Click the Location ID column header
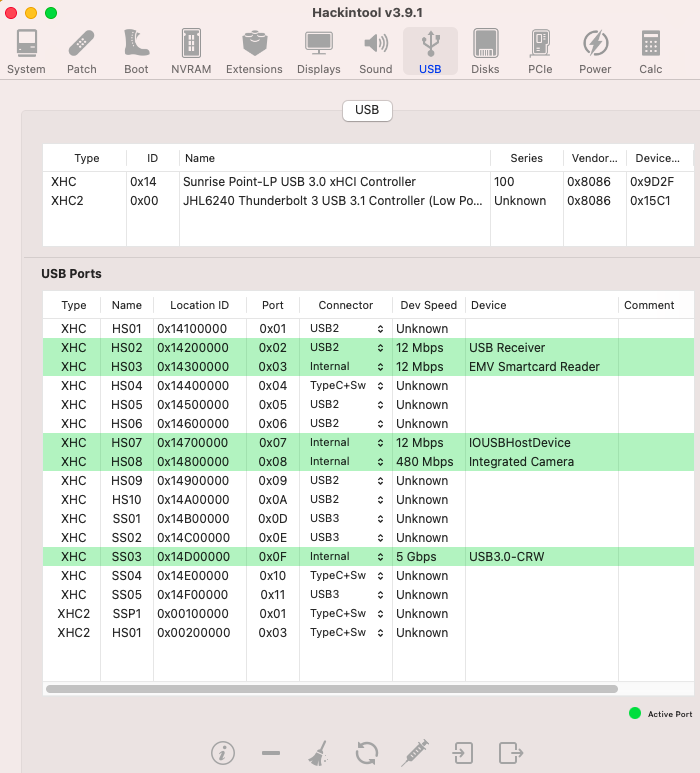 click(x=200, y=305)
